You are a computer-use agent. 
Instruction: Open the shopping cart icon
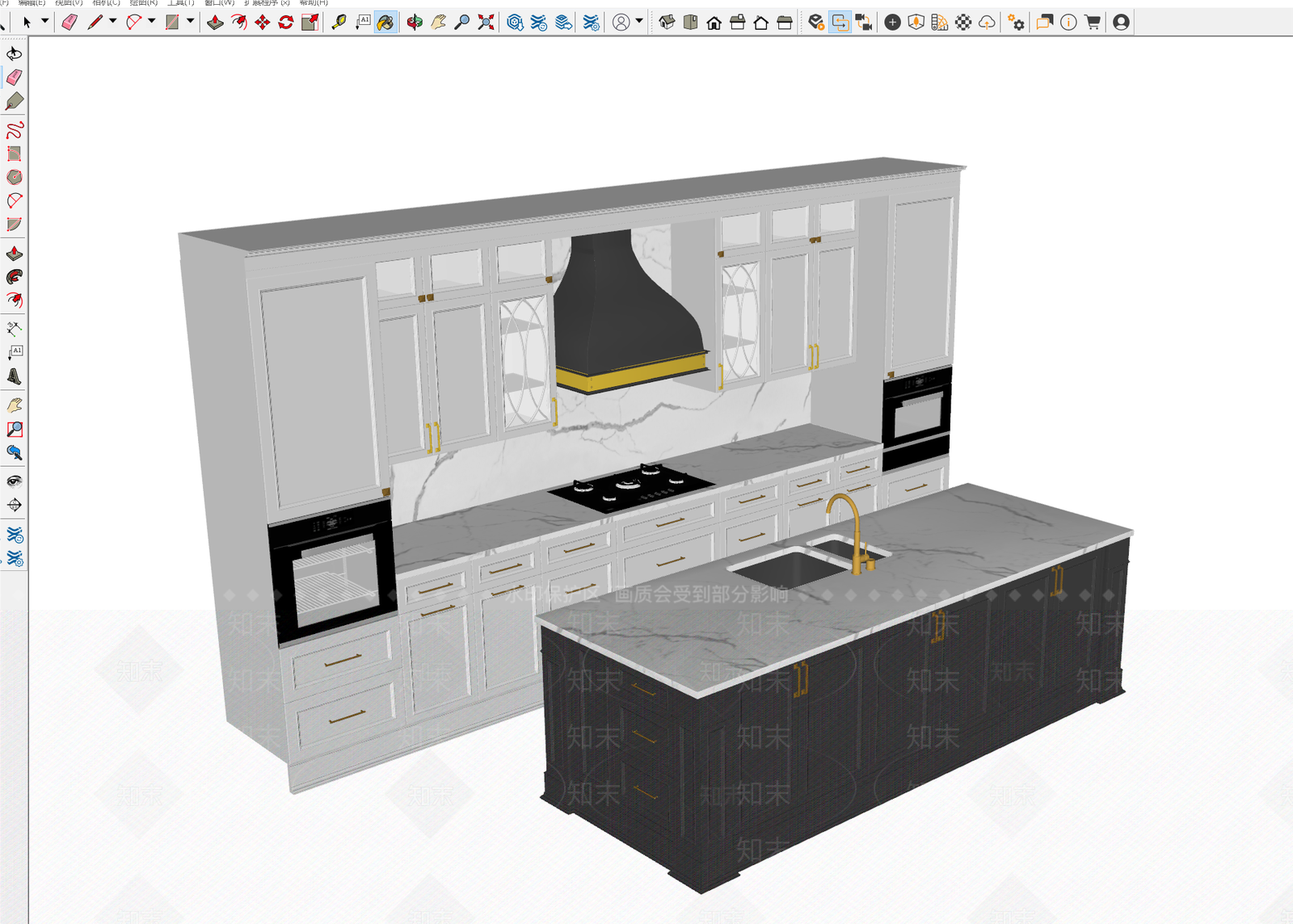(x=1093, y=23)
